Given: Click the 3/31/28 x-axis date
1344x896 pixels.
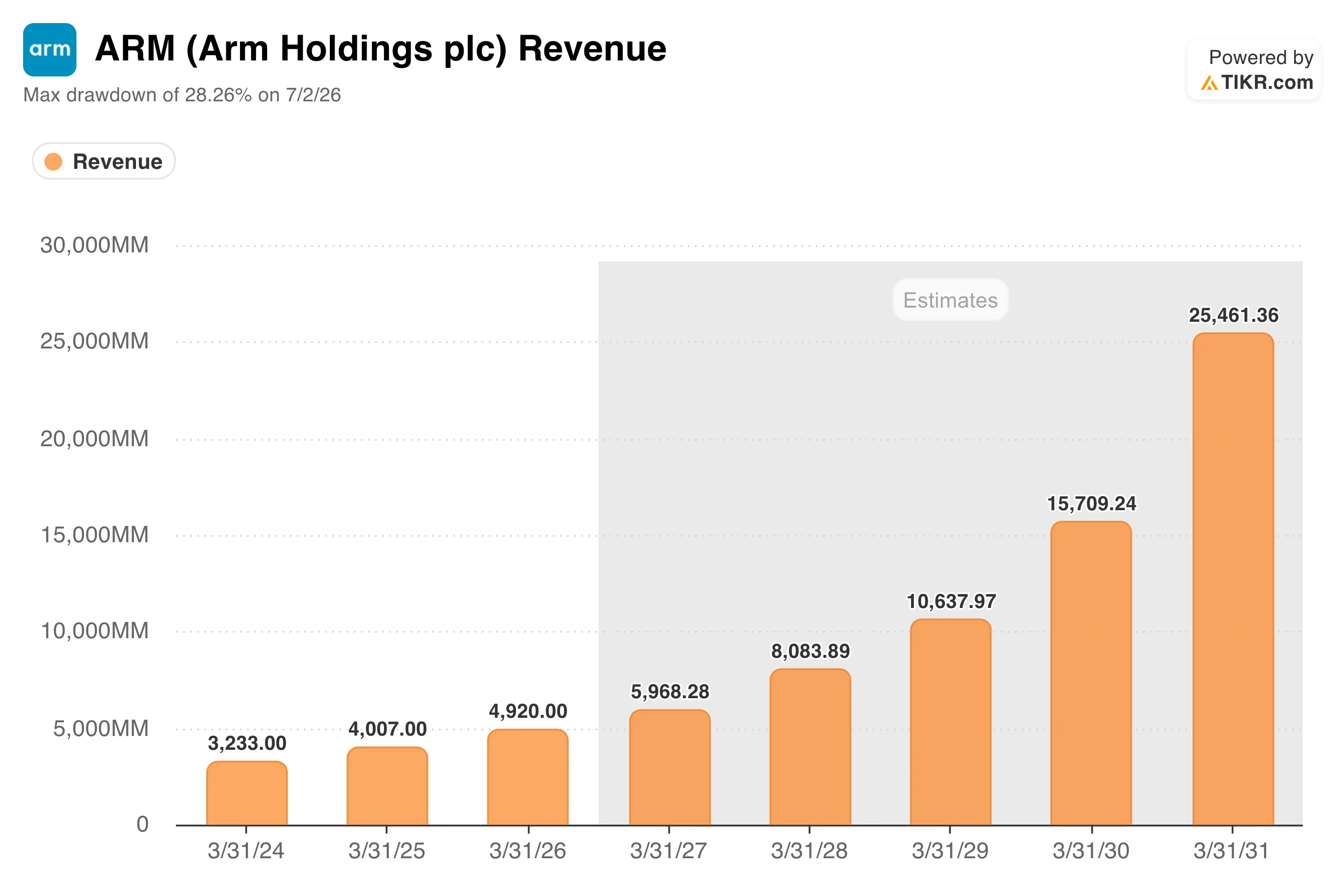Looking at the screenshot, I should point(809,851).
